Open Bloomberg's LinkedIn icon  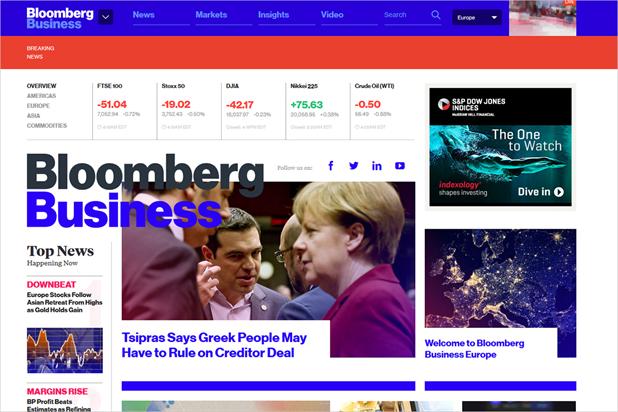click(x=376, y=166)
